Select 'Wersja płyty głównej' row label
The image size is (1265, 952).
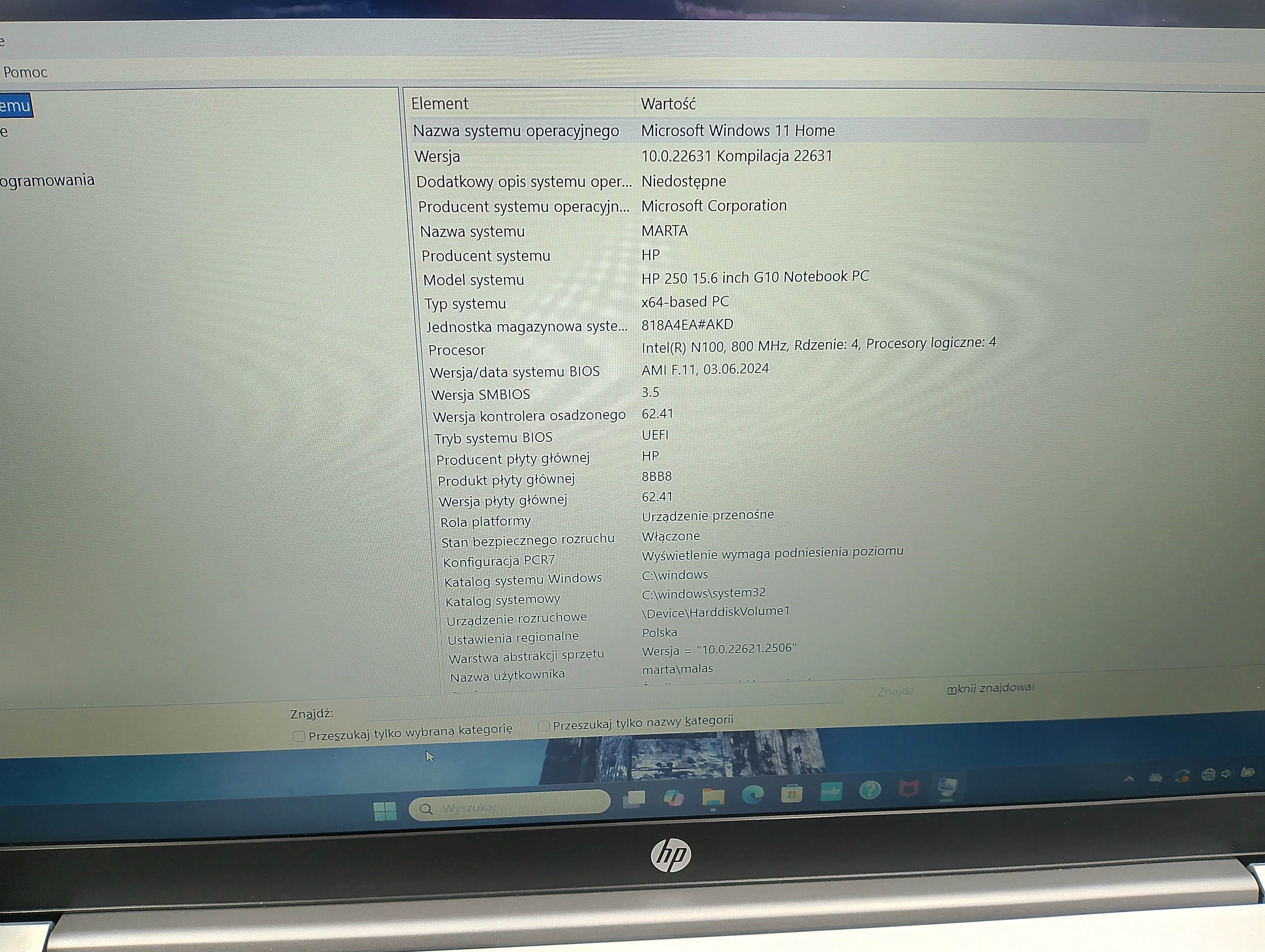pyautogui.click(x=503, y=500)
